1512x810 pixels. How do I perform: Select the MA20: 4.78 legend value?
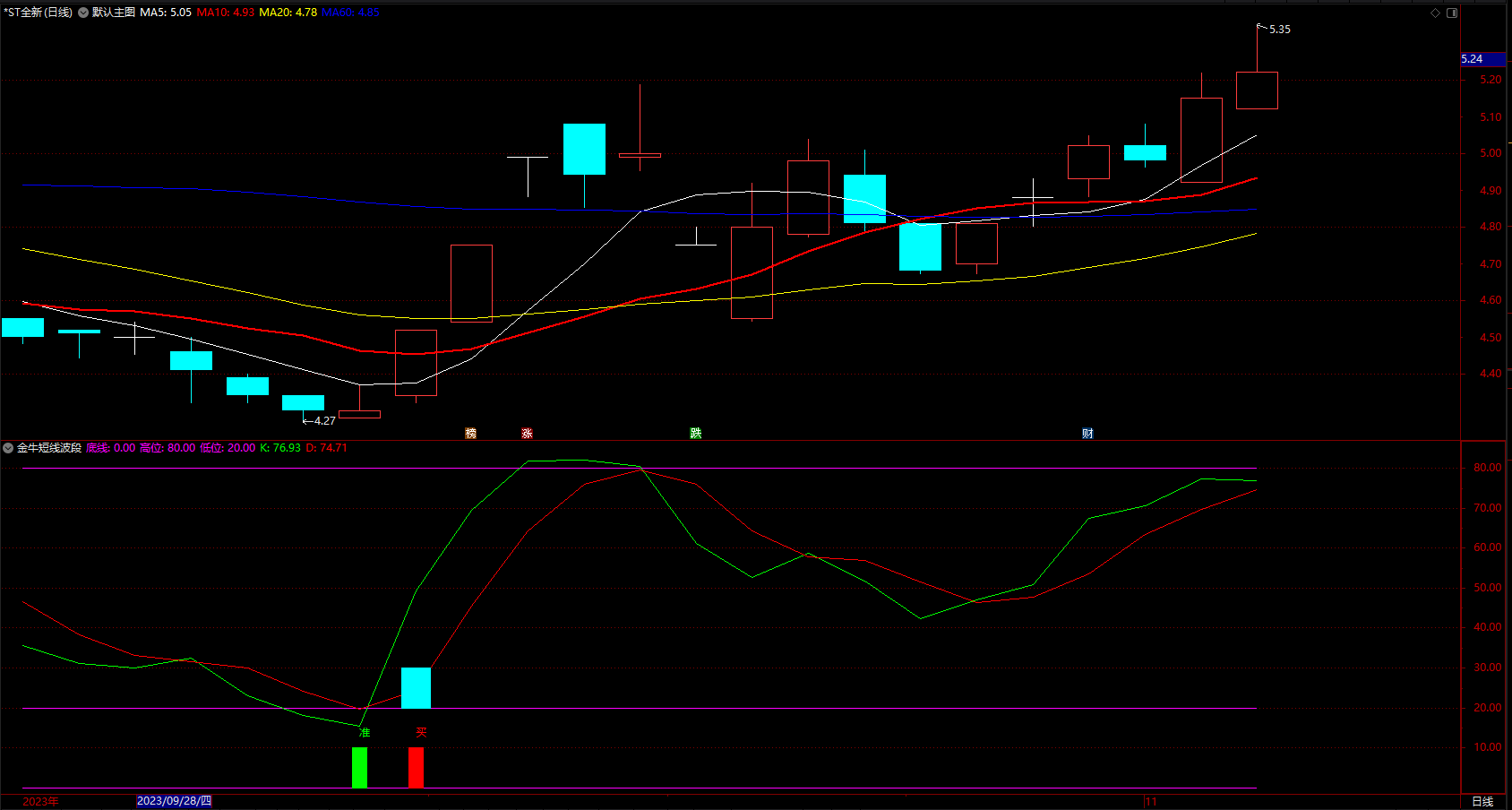288,13
